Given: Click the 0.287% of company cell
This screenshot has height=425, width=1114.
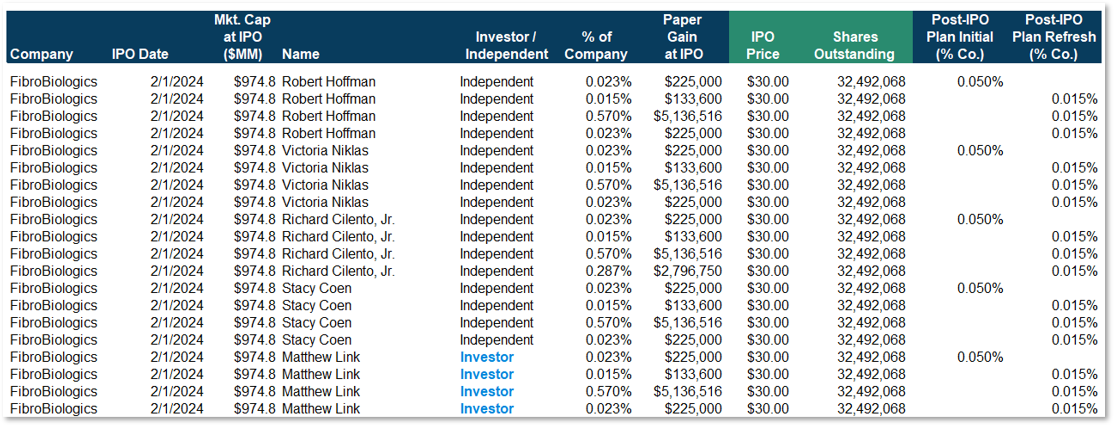Looking at the screenshot, I should 610,271.
